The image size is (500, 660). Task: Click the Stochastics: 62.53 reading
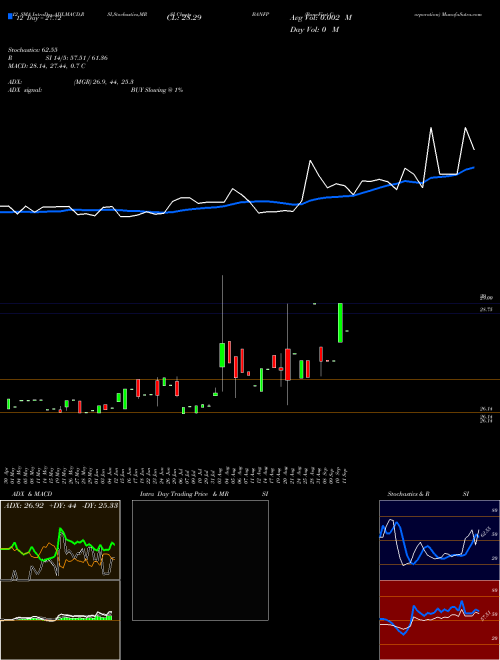coord(32,50)
